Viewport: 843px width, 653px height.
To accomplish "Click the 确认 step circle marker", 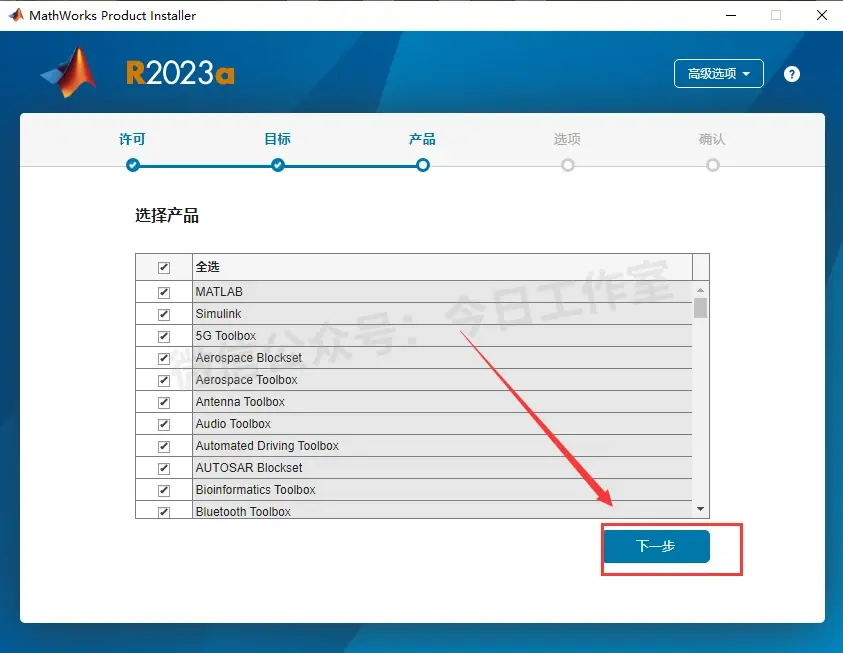I will (x=713, y=165).
